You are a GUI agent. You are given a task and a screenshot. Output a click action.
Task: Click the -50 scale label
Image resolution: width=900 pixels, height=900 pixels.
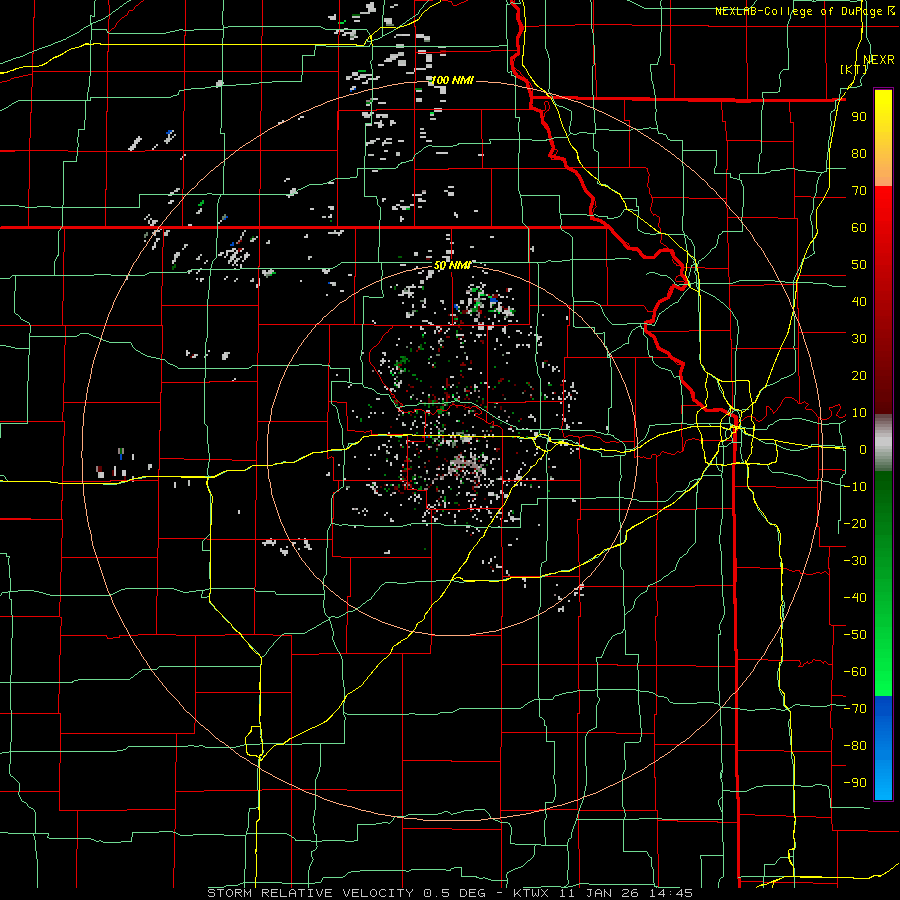pos(855,635)
